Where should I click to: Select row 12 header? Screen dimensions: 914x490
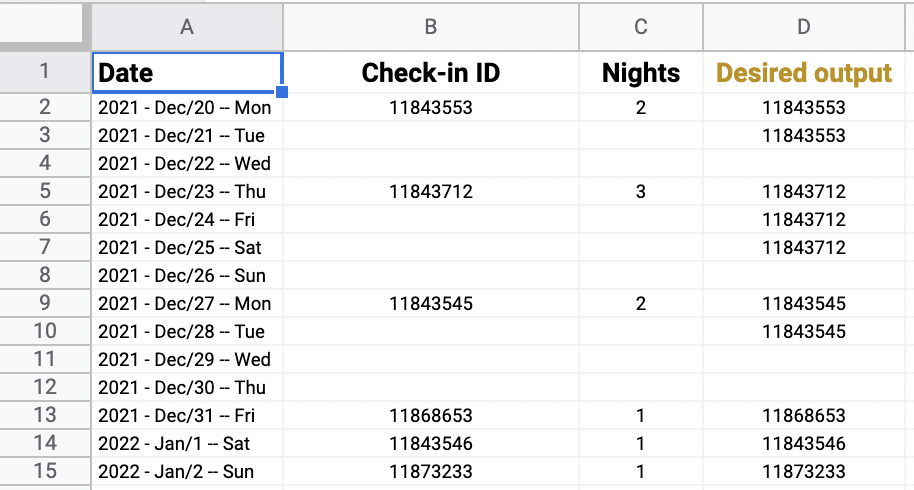(45, 387)
